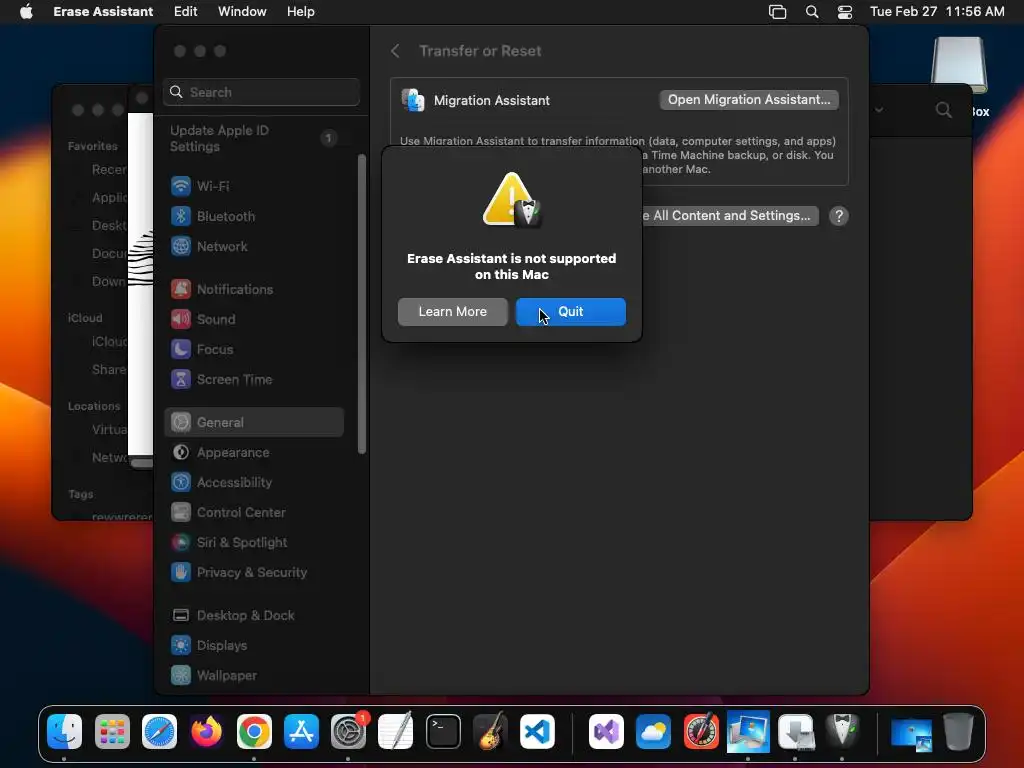This screenshot has height=768, width=1024.
Task: Open Control Center in menu bar
Action: point(844,12)
